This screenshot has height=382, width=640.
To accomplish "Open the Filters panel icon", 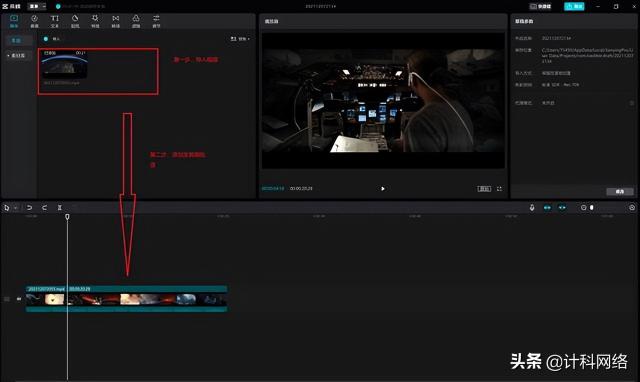I will pyautogui.click(x=136, y=21).
